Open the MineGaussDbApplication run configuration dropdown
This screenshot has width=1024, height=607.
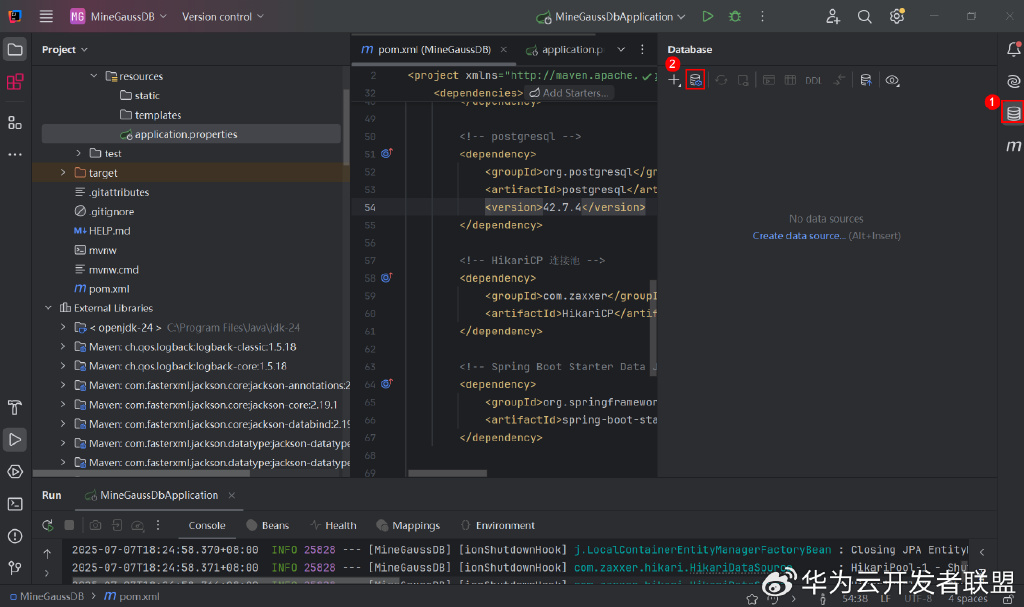(x=611, y=16)
